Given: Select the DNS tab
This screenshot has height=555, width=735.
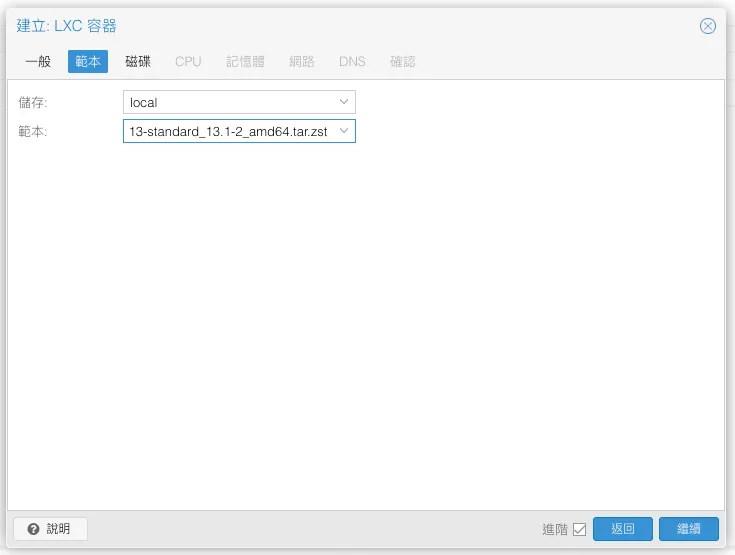Looking at the screenshot, I should click(352, 61).
